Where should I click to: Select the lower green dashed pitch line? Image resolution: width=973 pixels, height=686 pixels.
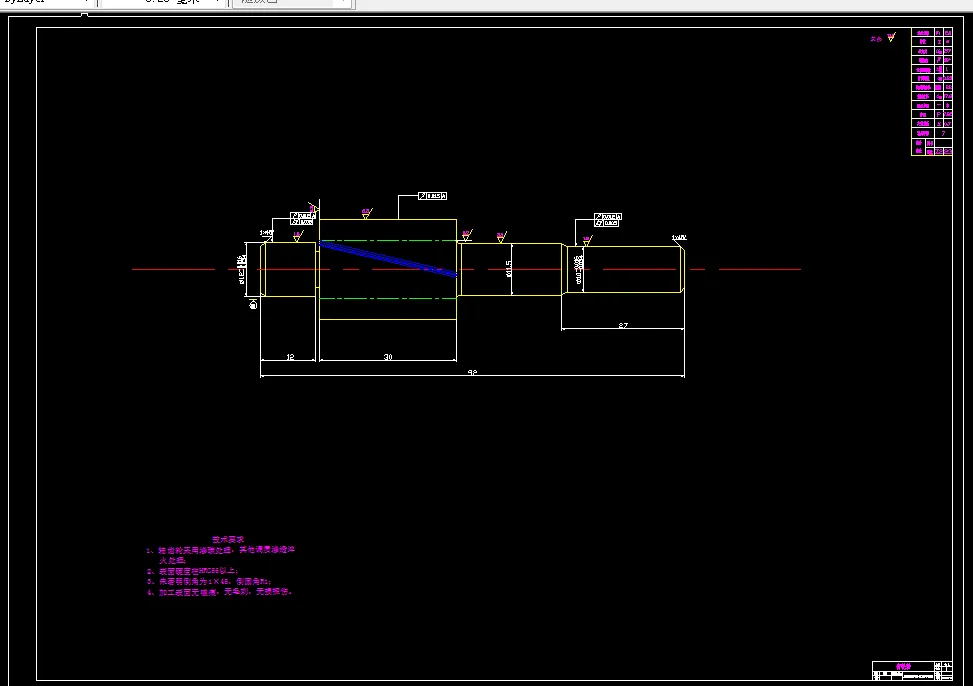coord(388,299)
